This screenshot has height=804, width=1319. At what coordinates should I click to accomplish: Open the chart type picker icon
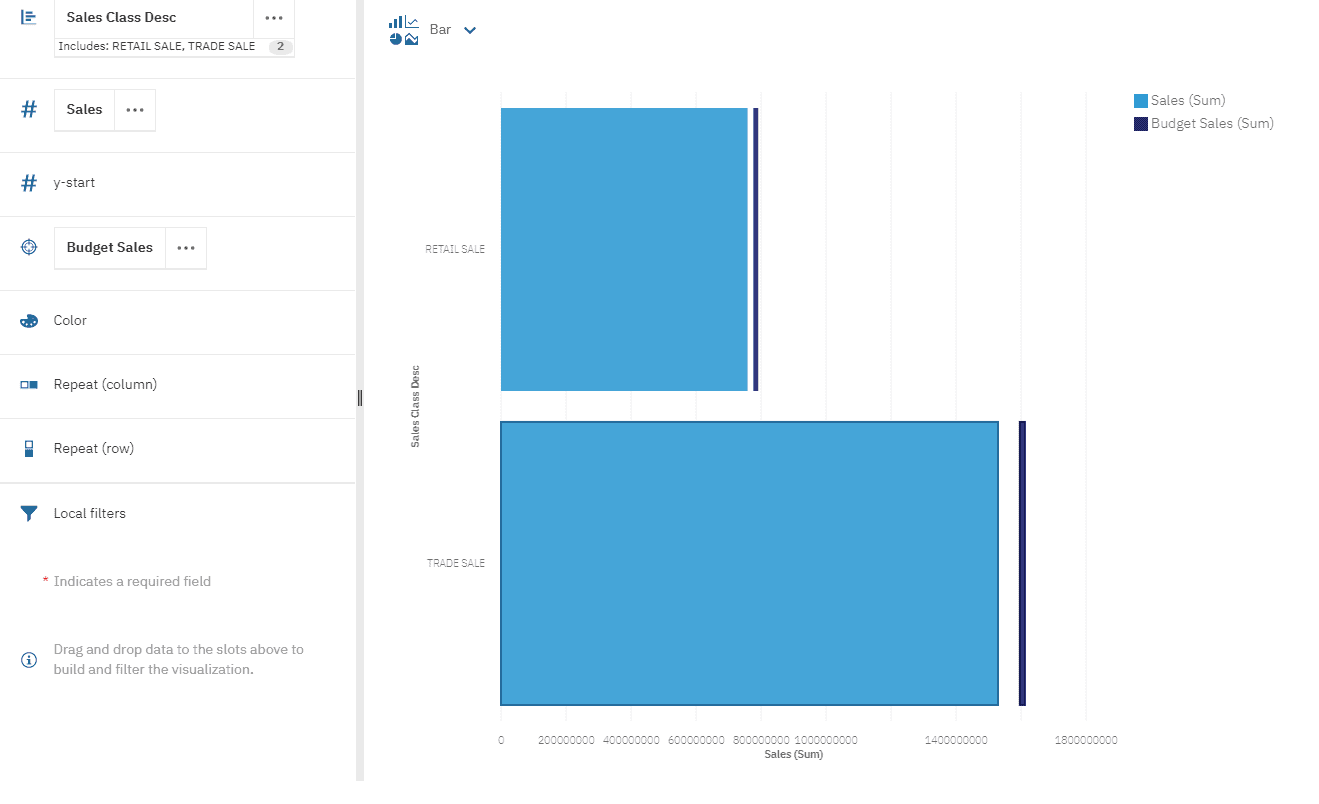pyautogui.click(x=404, y=30)
